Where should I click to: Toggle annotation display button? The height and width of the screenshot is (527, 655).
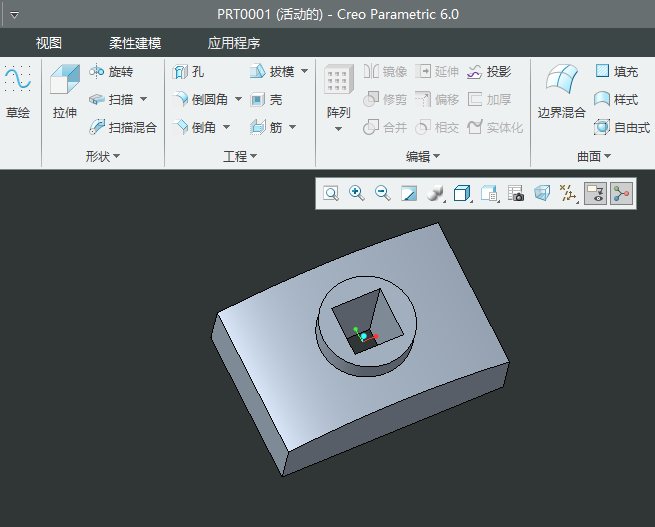pos(595,194)
